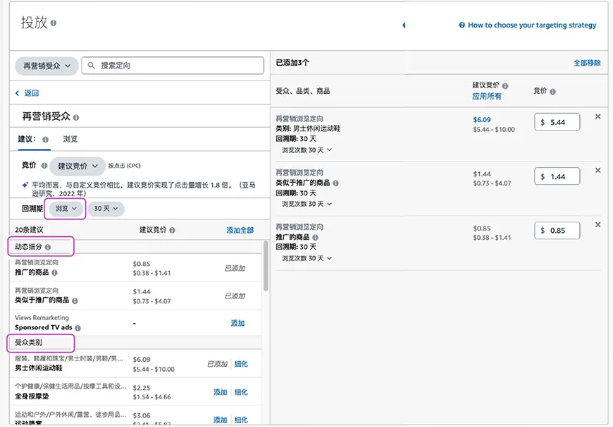613x427 pixels.
Task: Click the info icon beside Sponsored TV ads
Action: click(x=77, y=328)
